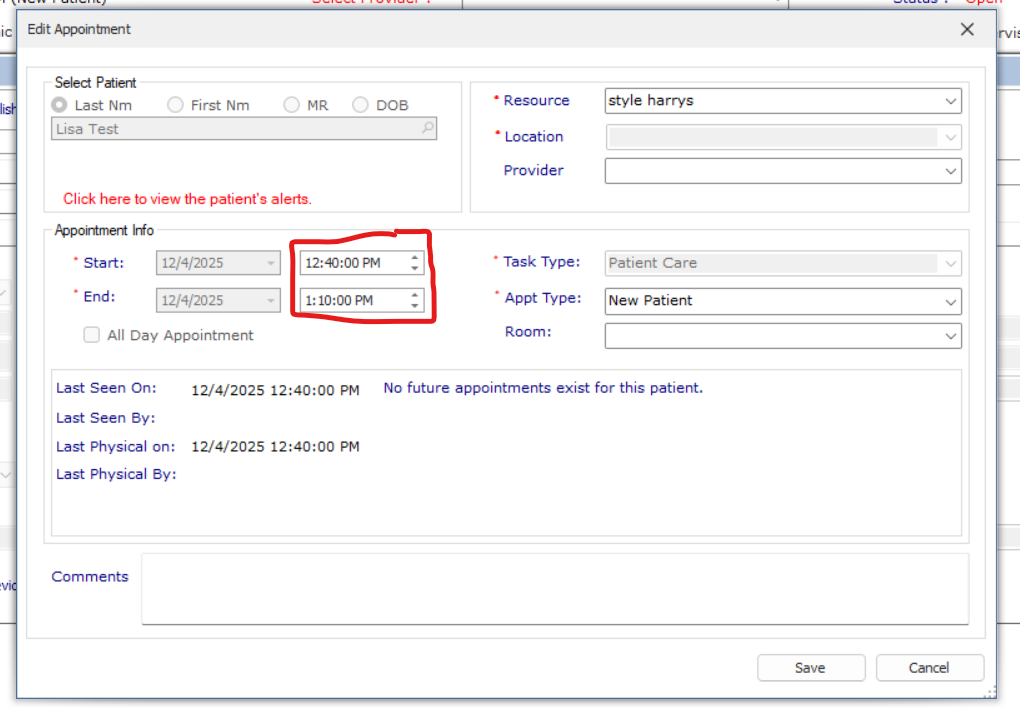The width and height of the screenshot is (1020, 708).
Task: Click into the Comments text box
Action: tap(555, 589)
